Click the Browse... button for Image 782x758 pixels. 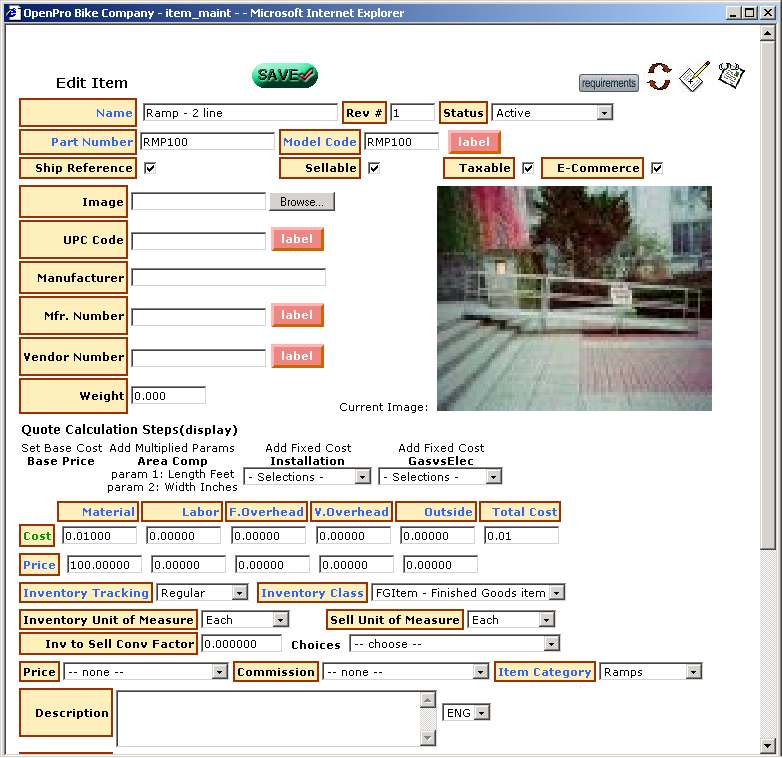pos(301,202)
